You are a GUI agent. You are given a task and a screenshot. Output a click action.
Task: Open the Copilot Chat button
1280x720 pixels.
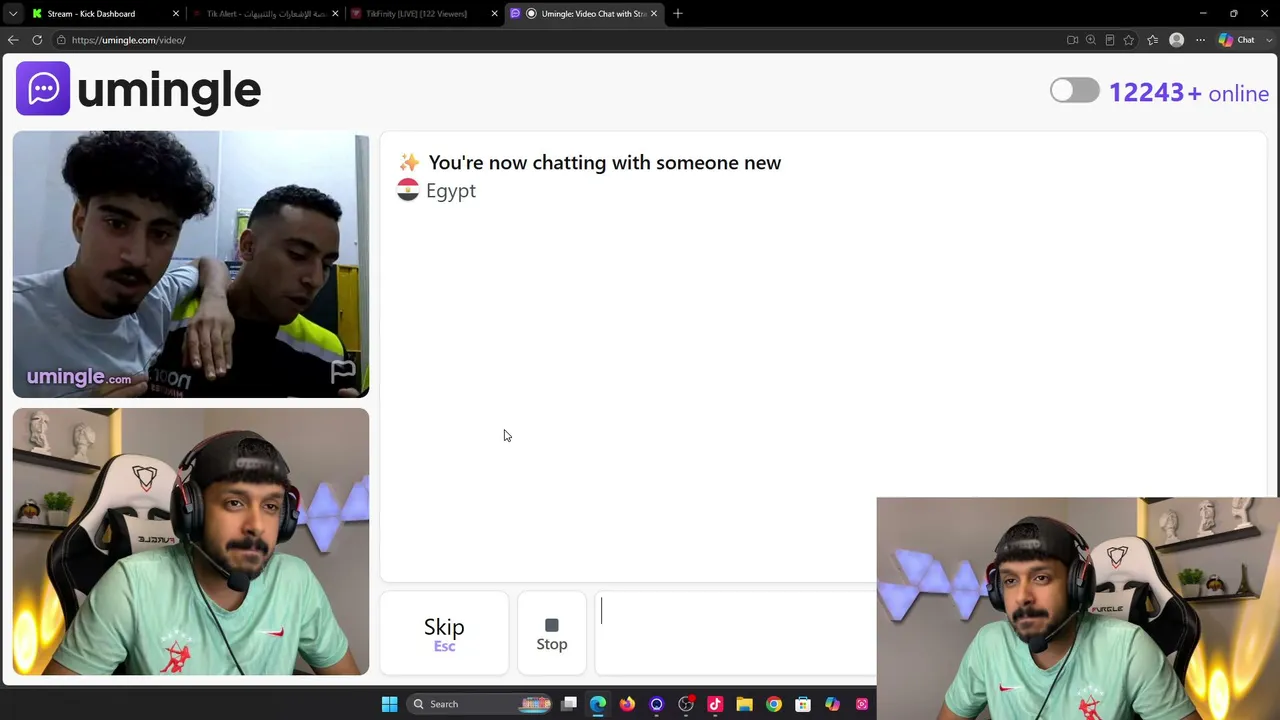(1237, 40)
